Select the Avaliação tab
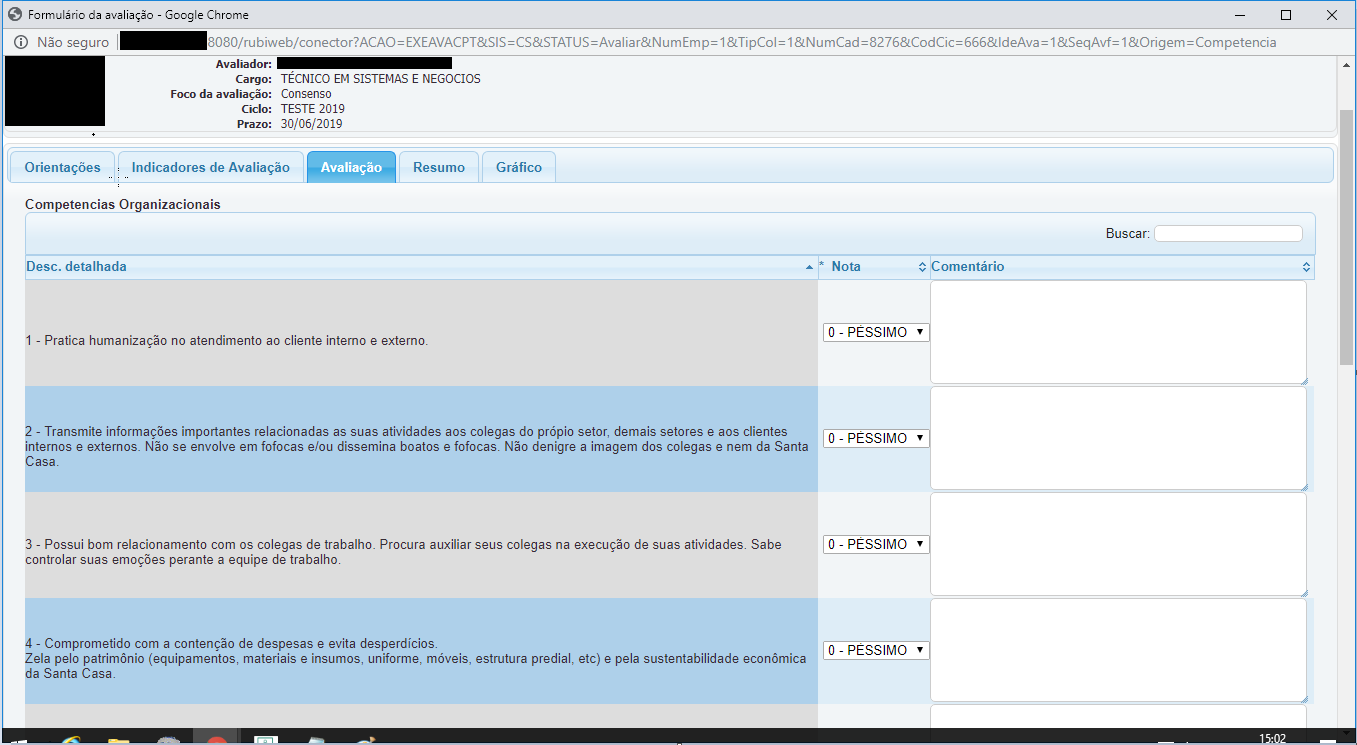The image size is (1357, 745). [x=351, y=167]
